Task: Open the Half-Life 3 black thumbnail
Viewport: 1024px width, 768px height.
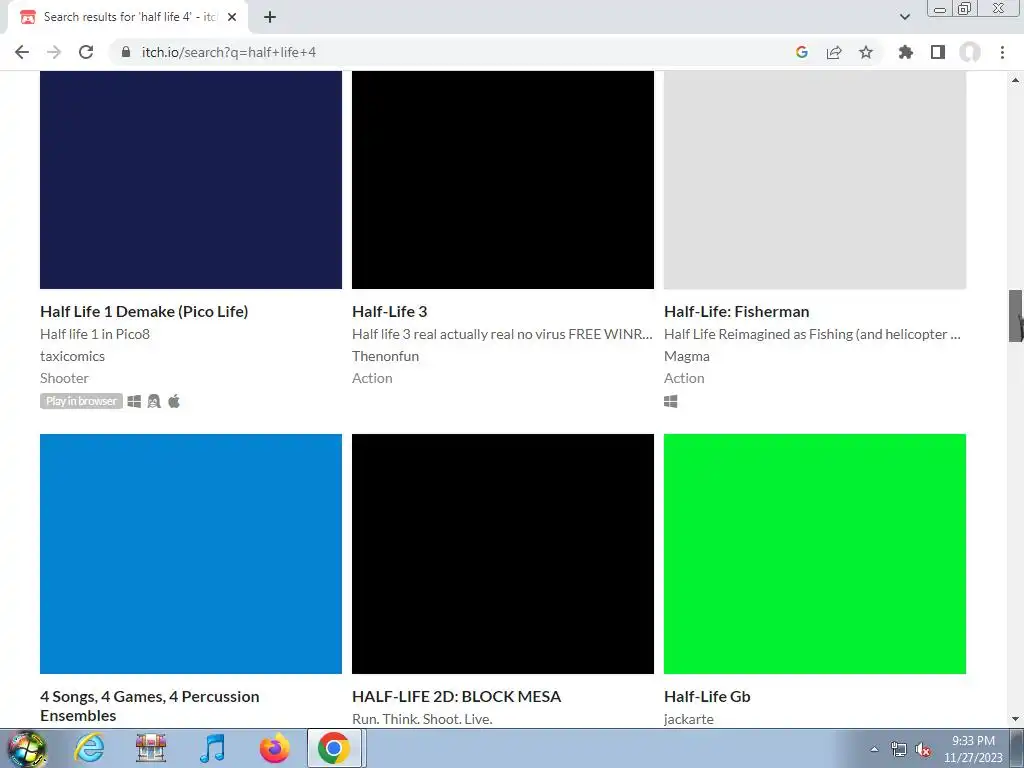Action: (x=503, y=180)
